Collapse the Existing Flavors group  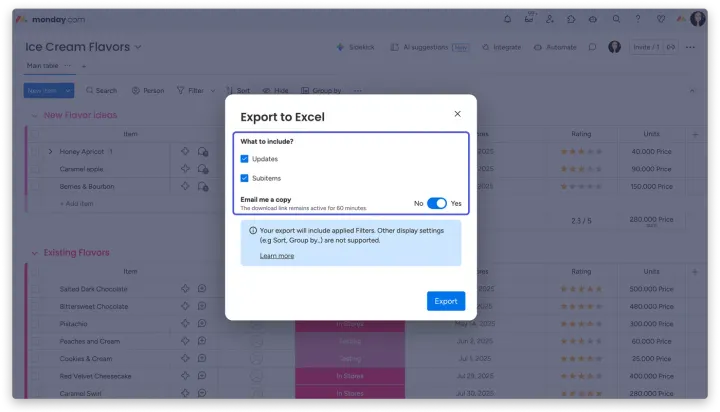coord(34,253)
